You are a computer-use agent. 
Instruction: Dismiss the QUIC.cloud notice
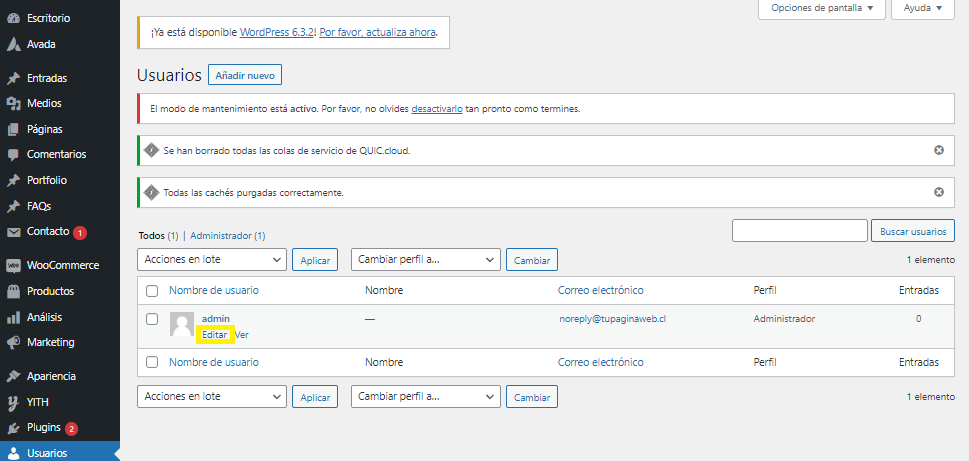(x=938, y=150)
